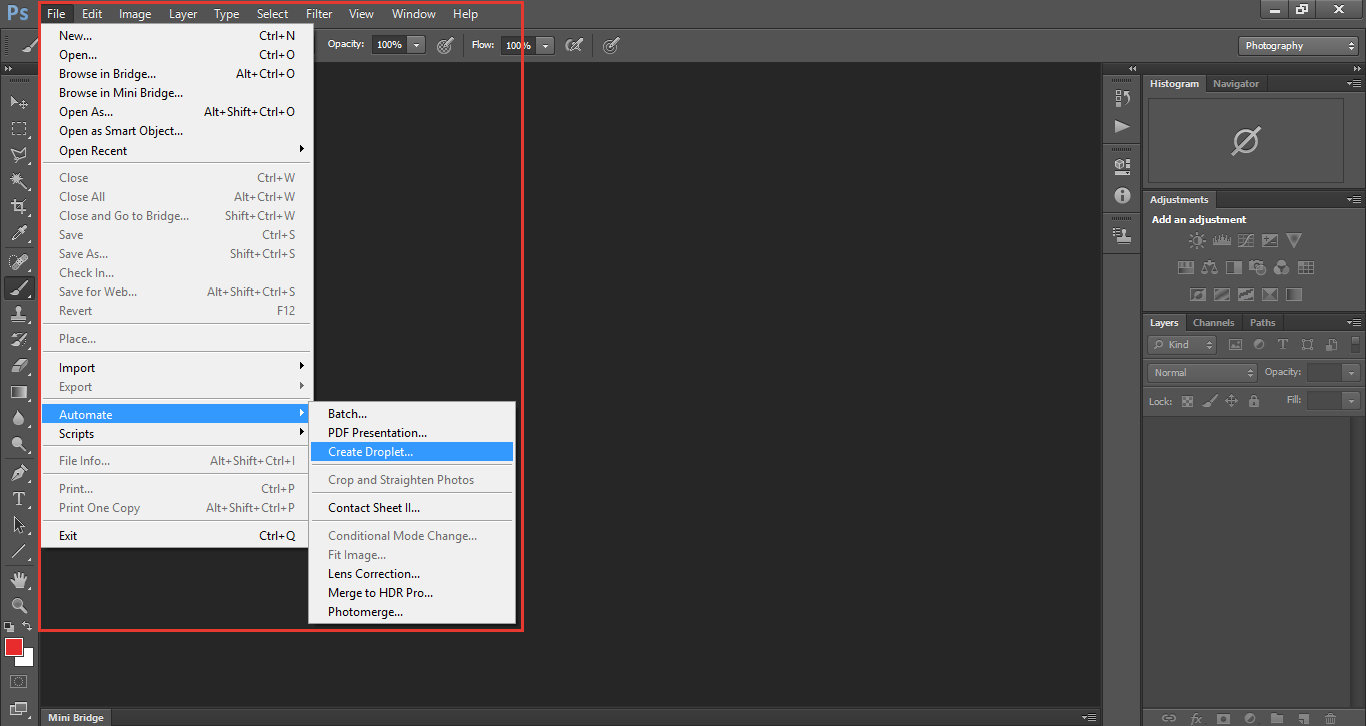Open the brush Opacity dropdown arrow
1366x726 pixels.
pos(416,45)
